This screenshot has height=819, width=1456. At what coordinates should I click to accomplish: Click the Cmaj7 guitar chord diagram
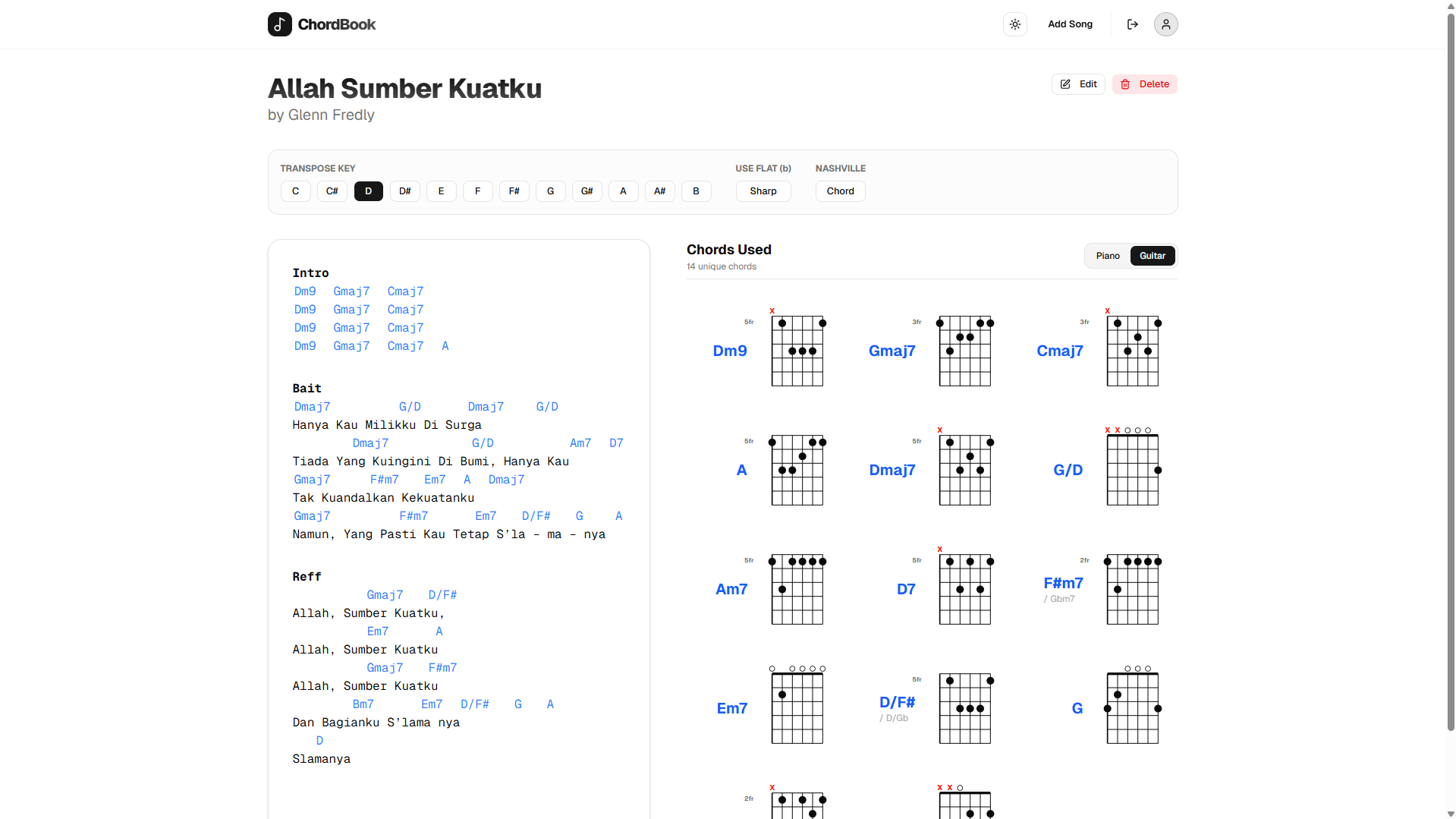pyautogui.click(x=1133, y=348)
